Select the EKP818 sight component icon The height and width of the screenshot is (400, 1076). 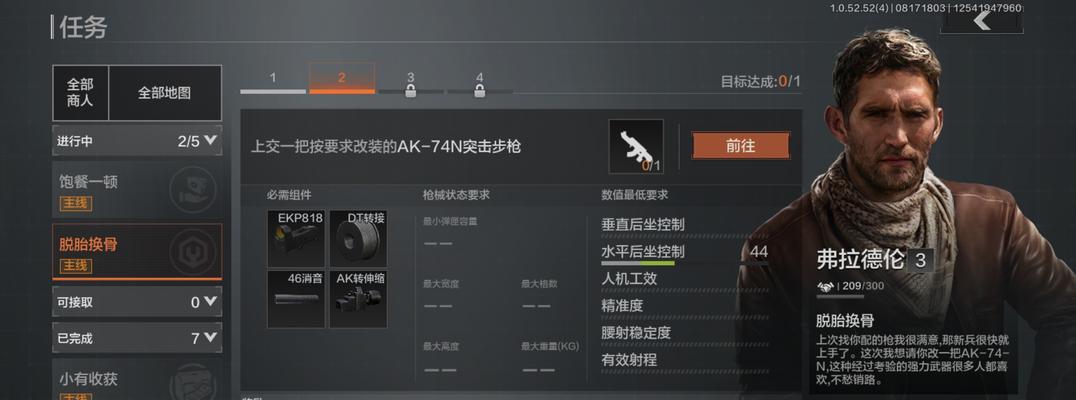[x=296, y=239]
